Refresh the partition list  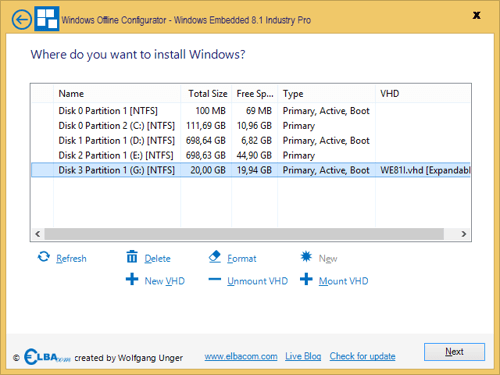[x=71, y=259]
